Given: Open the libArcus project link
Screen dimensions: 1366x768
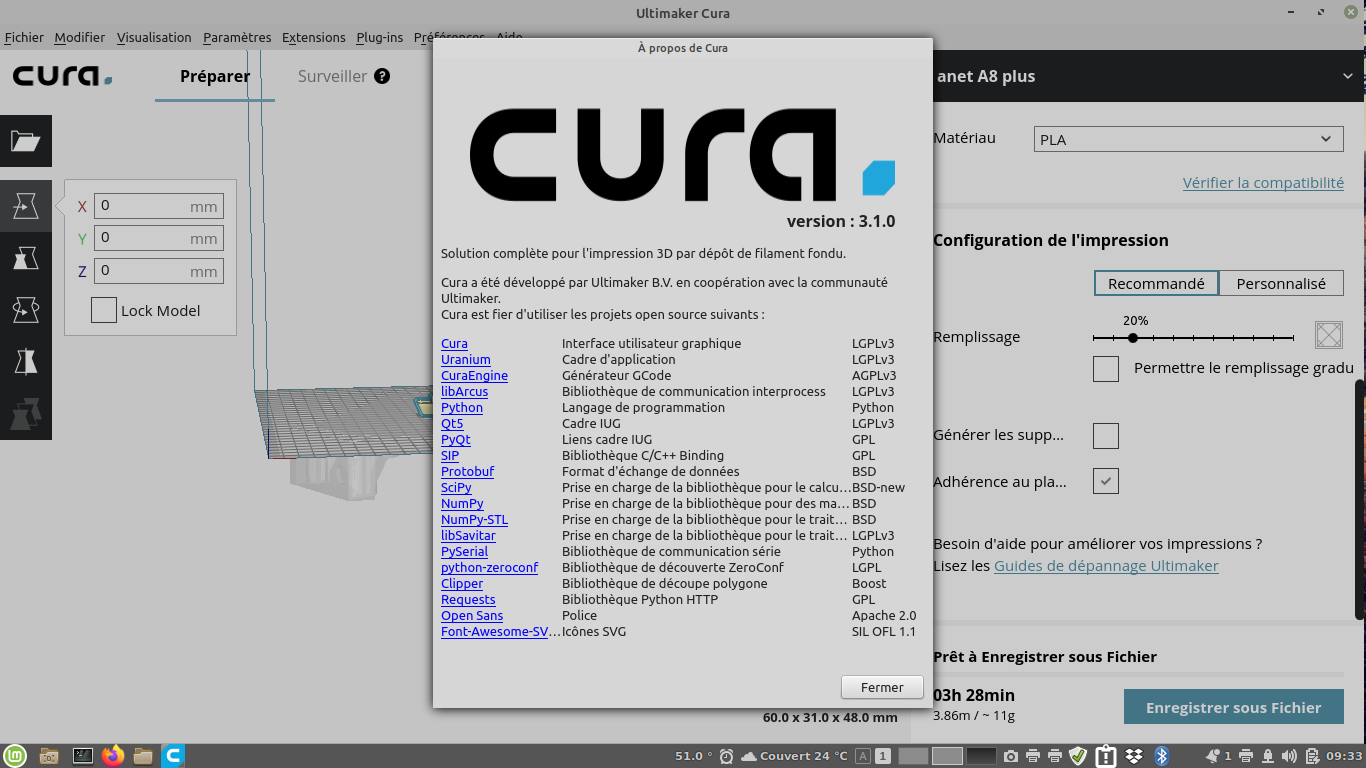Looking at the screenshot, I should (465, 392).
